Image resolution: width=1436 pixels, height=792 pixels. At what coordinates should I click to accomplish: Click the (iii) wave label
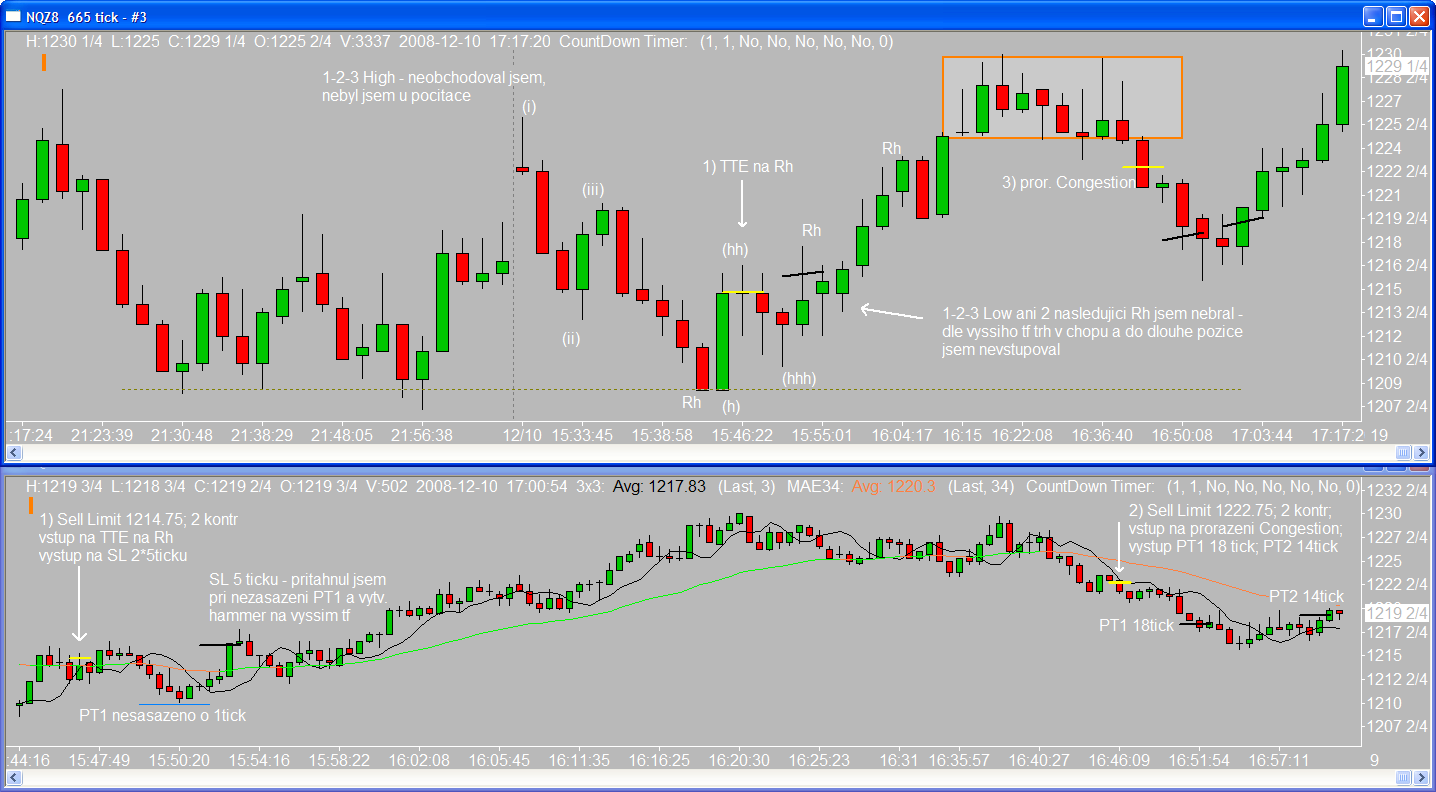coord(593,190)
